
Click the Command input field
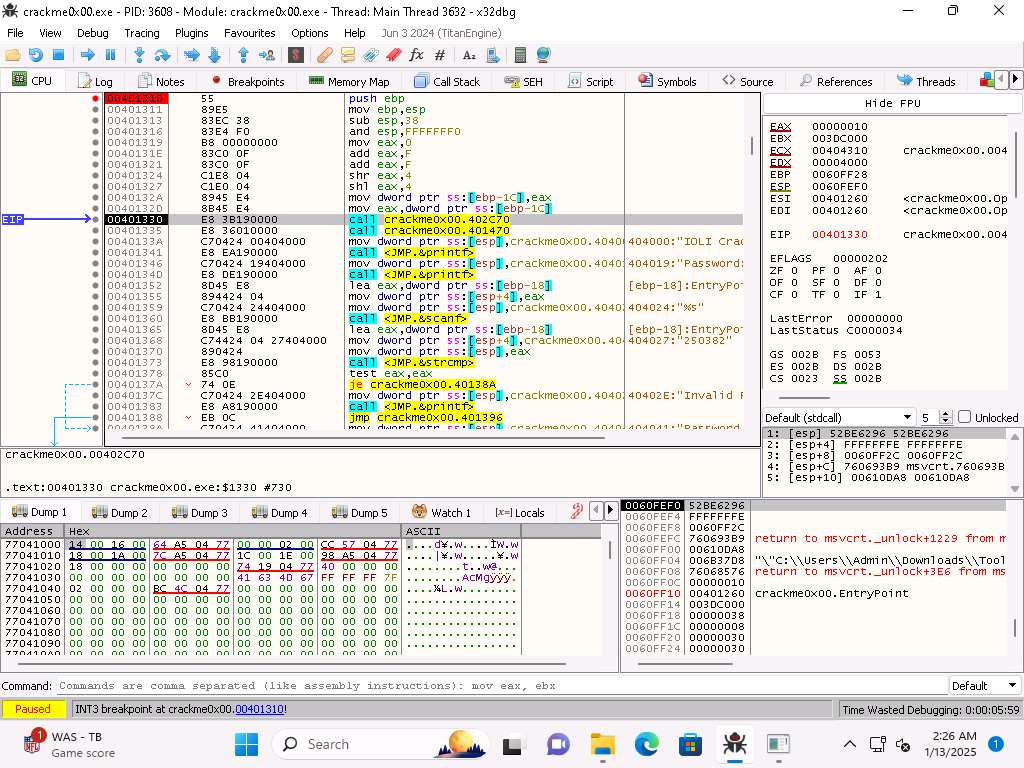pyautogui.click(x=500, y=686)
